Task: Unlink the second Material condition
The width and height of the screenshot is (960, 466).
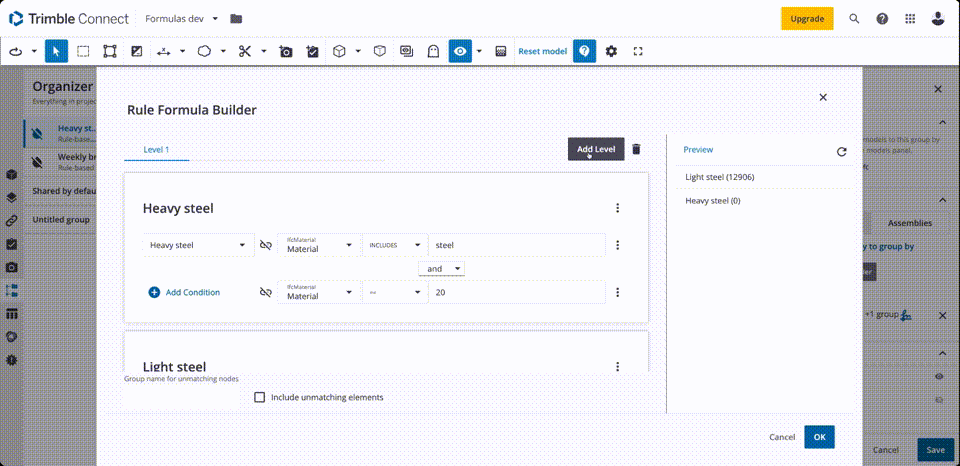Action: click(265, 293)
